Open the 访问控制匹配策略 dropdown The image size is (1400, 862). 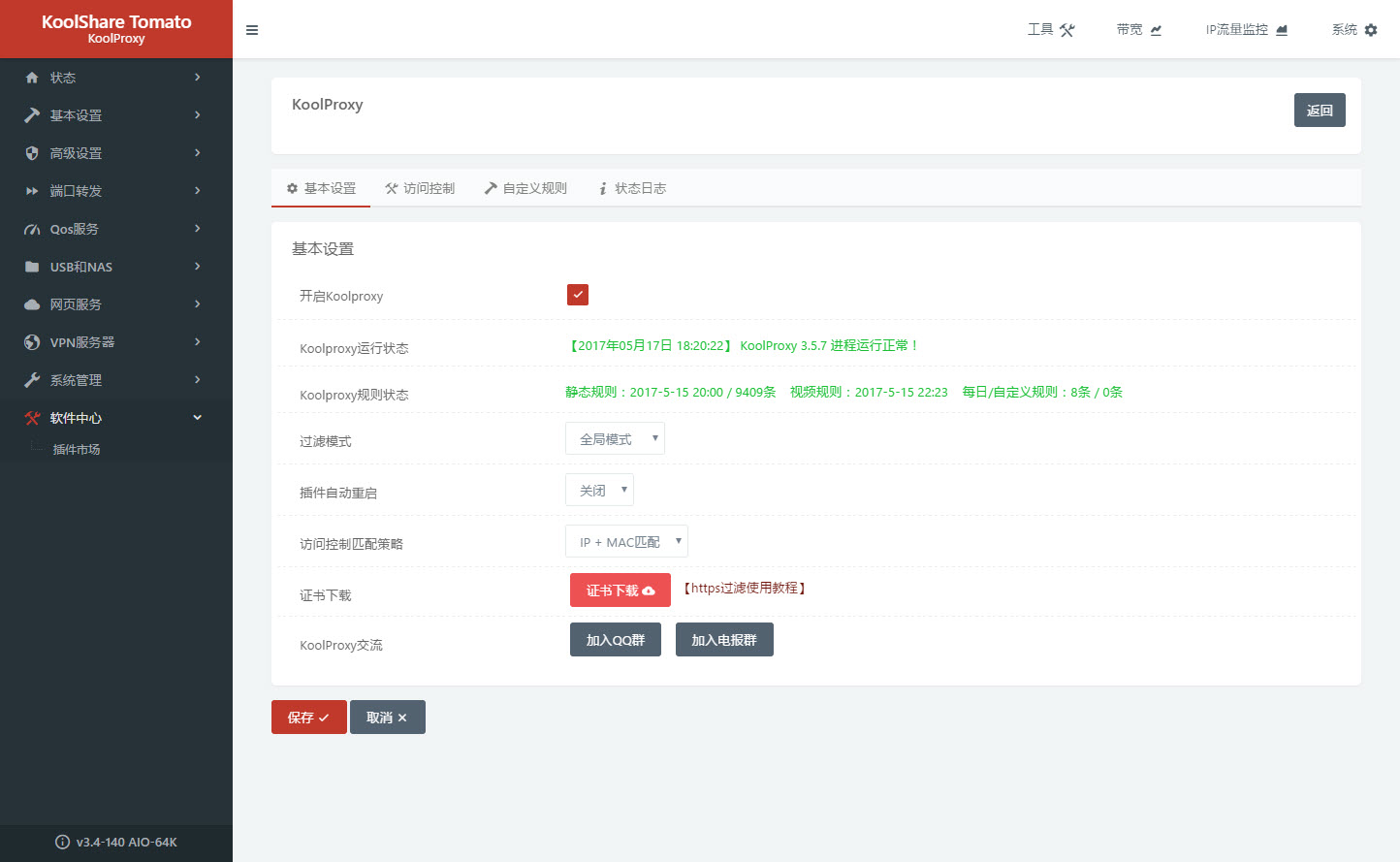(x=626, y=542)
